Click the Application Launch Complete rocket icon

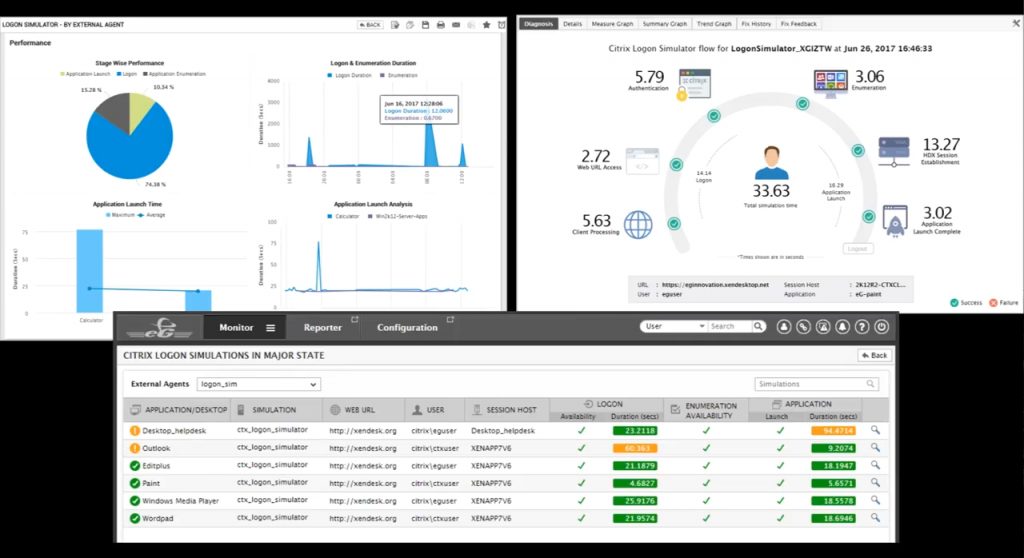tap(895, 220)
